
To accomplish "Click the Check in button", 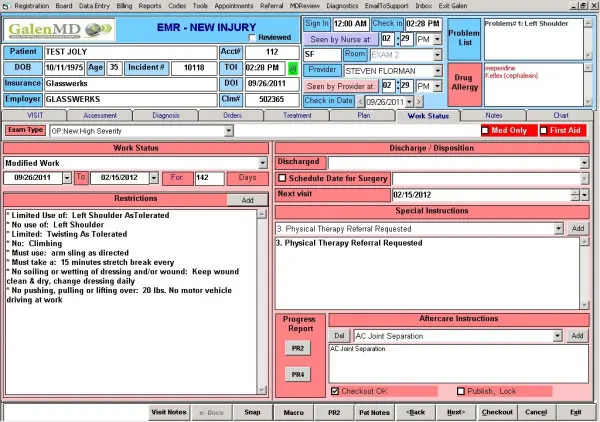I will point(387,24).
